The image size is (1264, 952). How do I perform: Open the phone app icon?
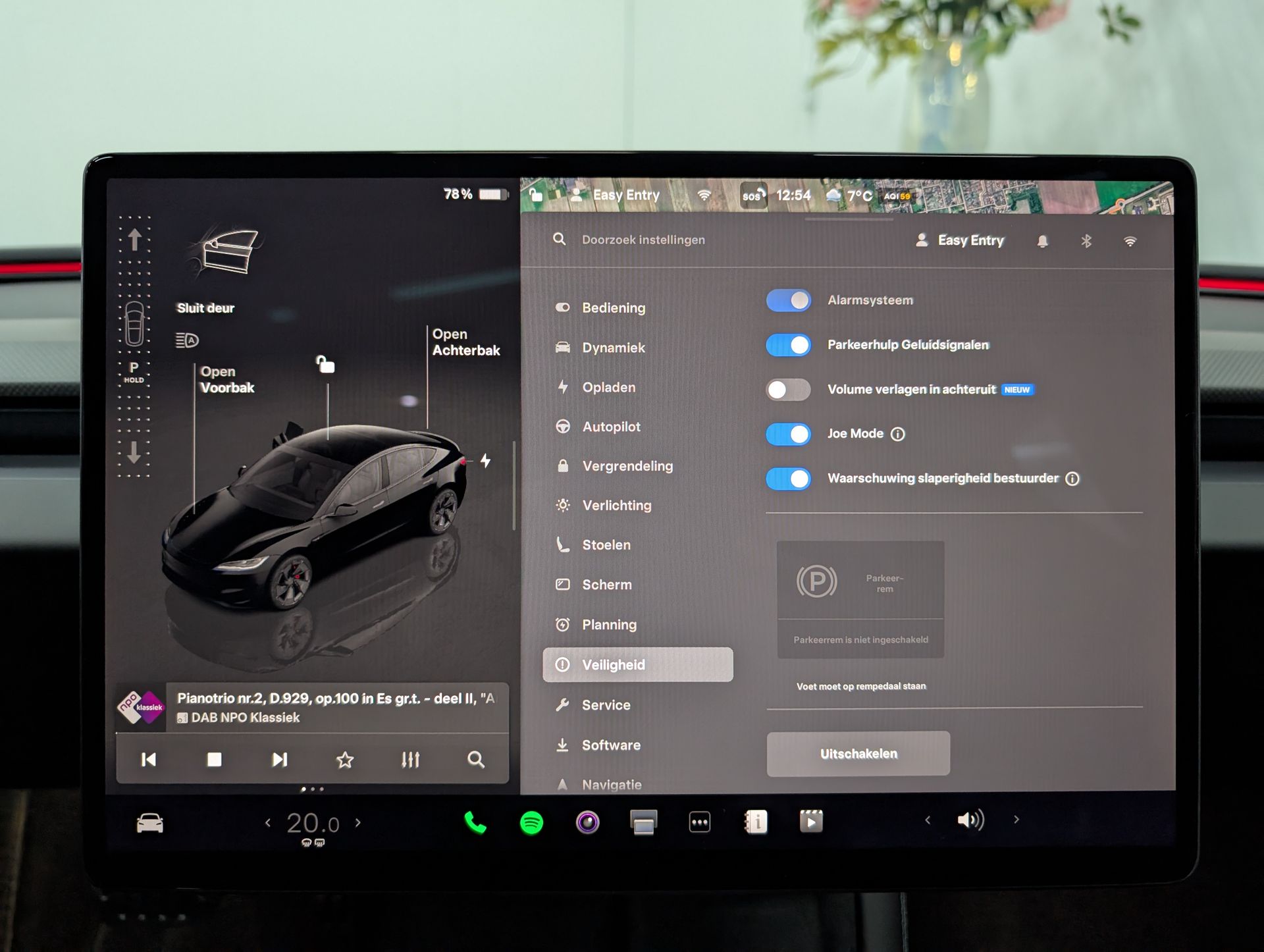click(475, 822)
